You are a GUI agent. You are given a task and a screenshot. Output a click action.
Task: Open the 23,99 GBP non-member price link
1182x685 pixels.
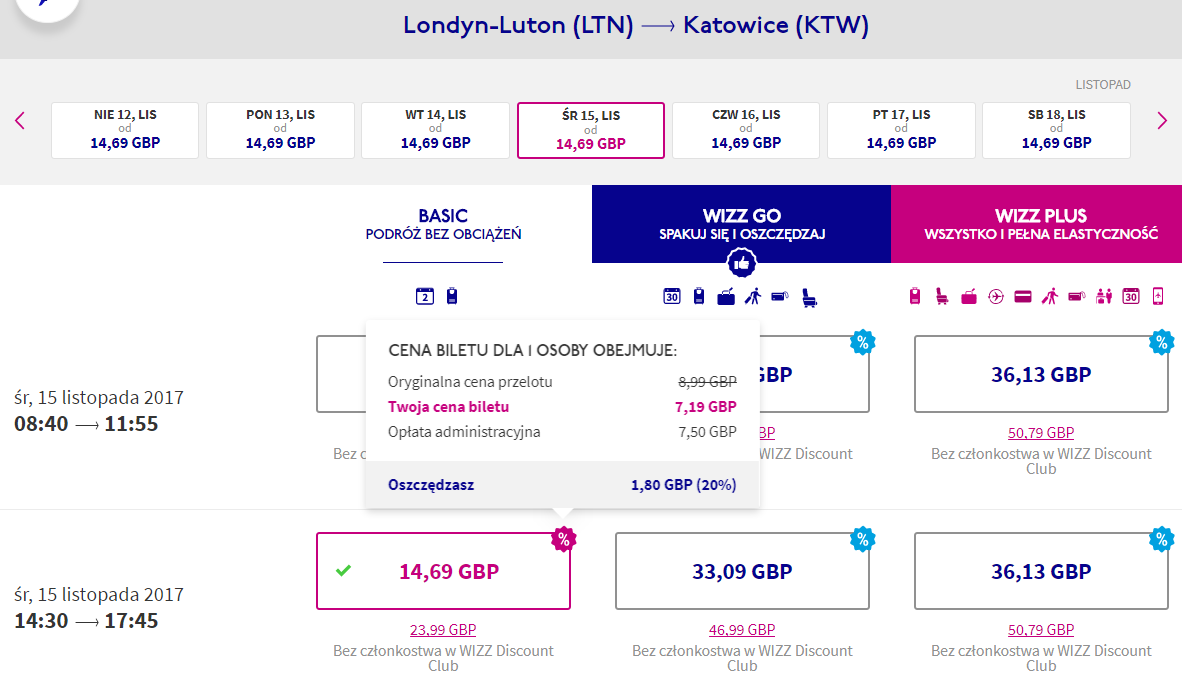click(x=443, y=629)
